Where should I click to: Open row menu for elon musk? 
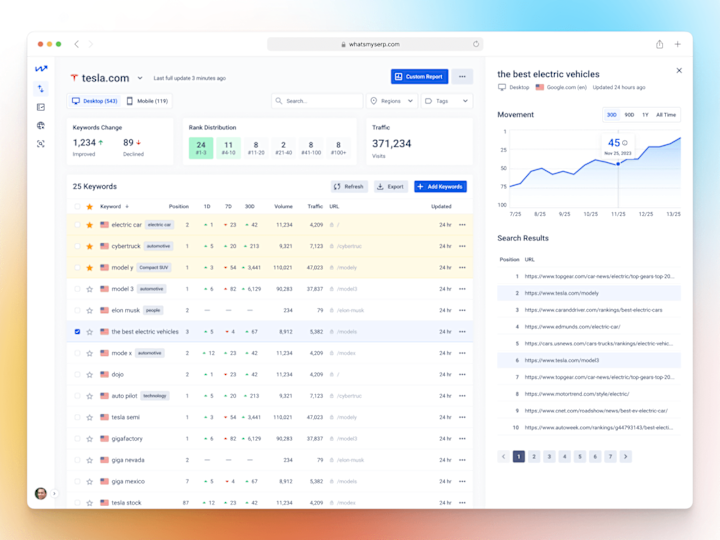(462, 310)
